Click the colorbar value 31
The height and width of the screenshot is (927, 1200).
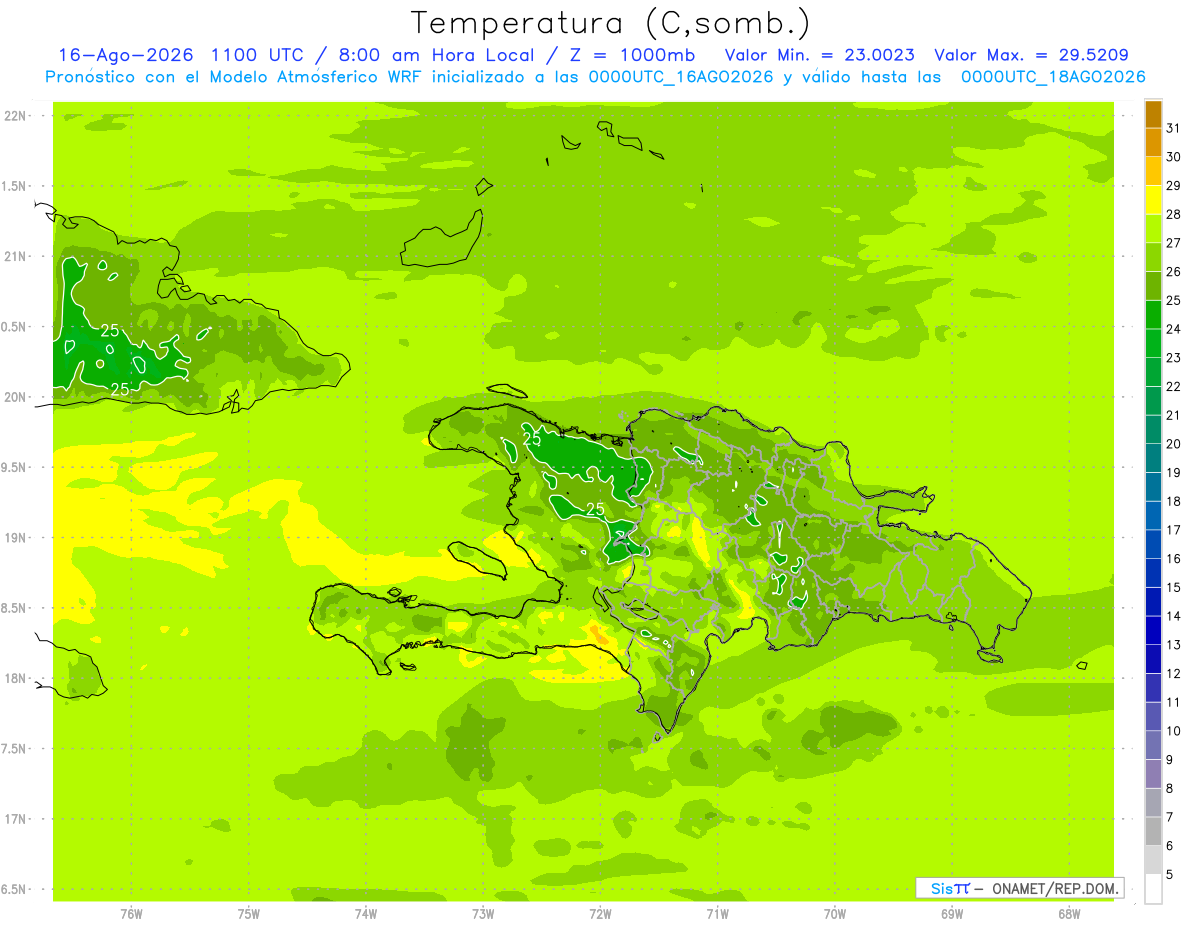click(x=1173, y=128)
